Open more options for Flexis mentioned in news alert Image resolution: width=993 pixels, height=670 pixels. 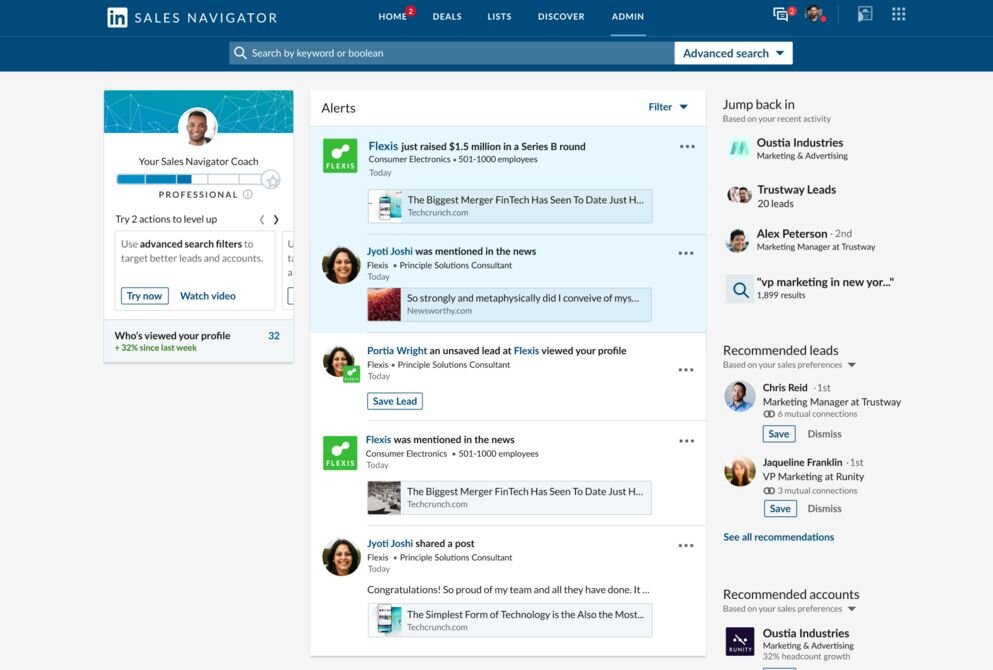tap(686, 441)
